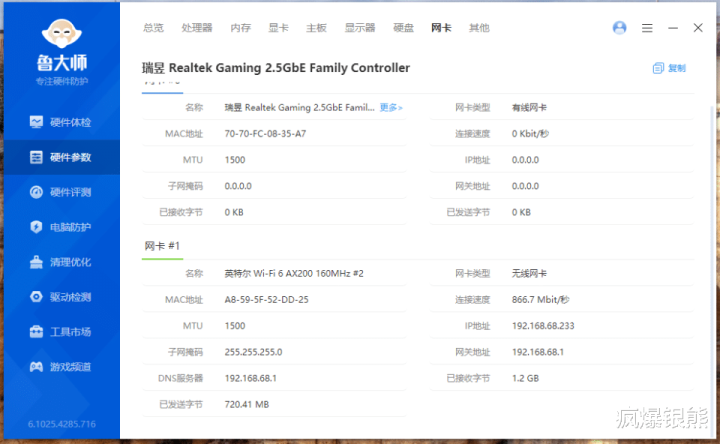Open 硬件评测 benchmark section
The image size is (720, 444).
(61, 192)
